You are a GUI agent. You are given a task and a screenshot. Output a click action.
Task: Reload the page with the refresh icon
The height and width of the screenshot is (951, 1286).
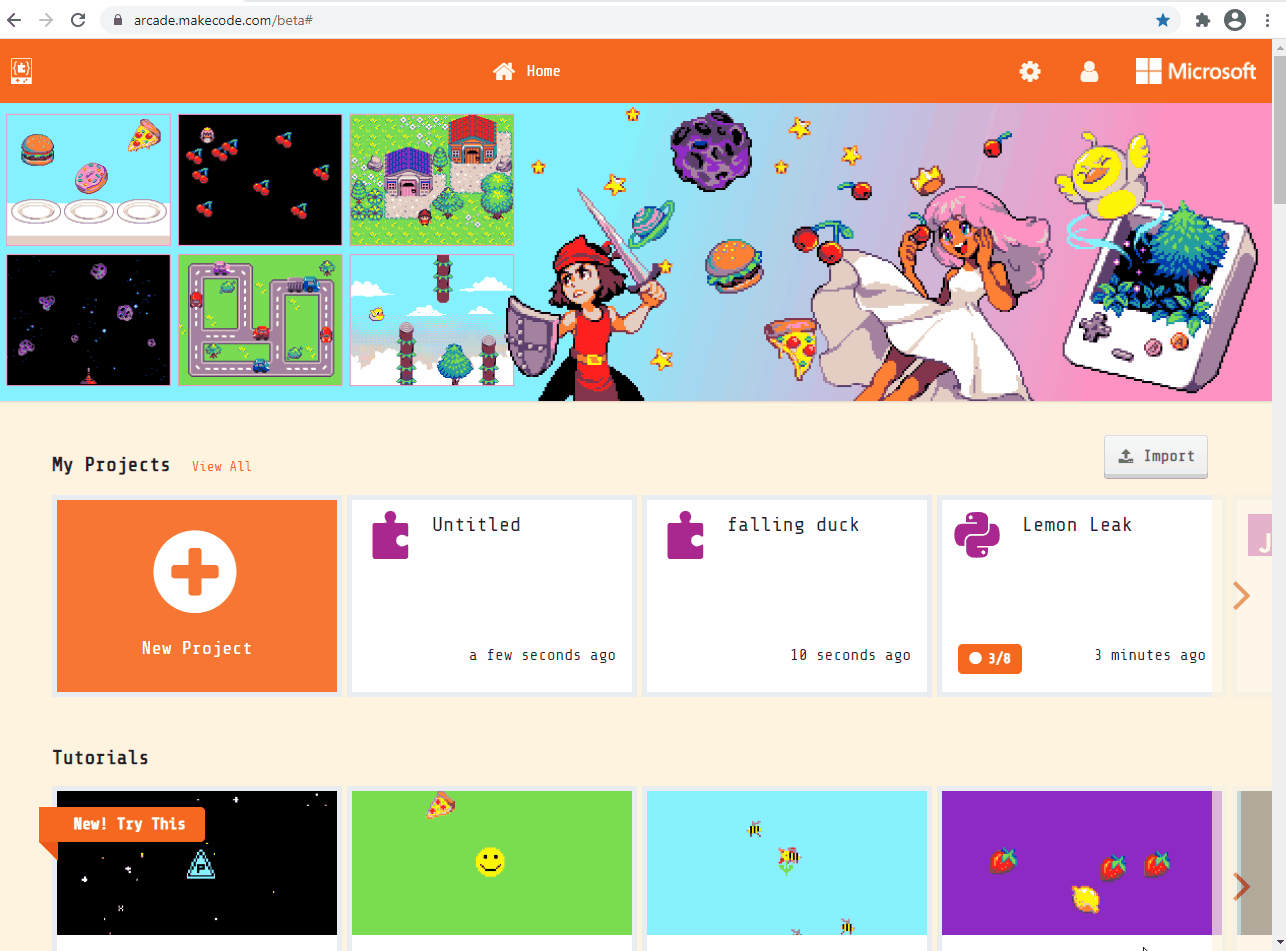click(78, 20)
